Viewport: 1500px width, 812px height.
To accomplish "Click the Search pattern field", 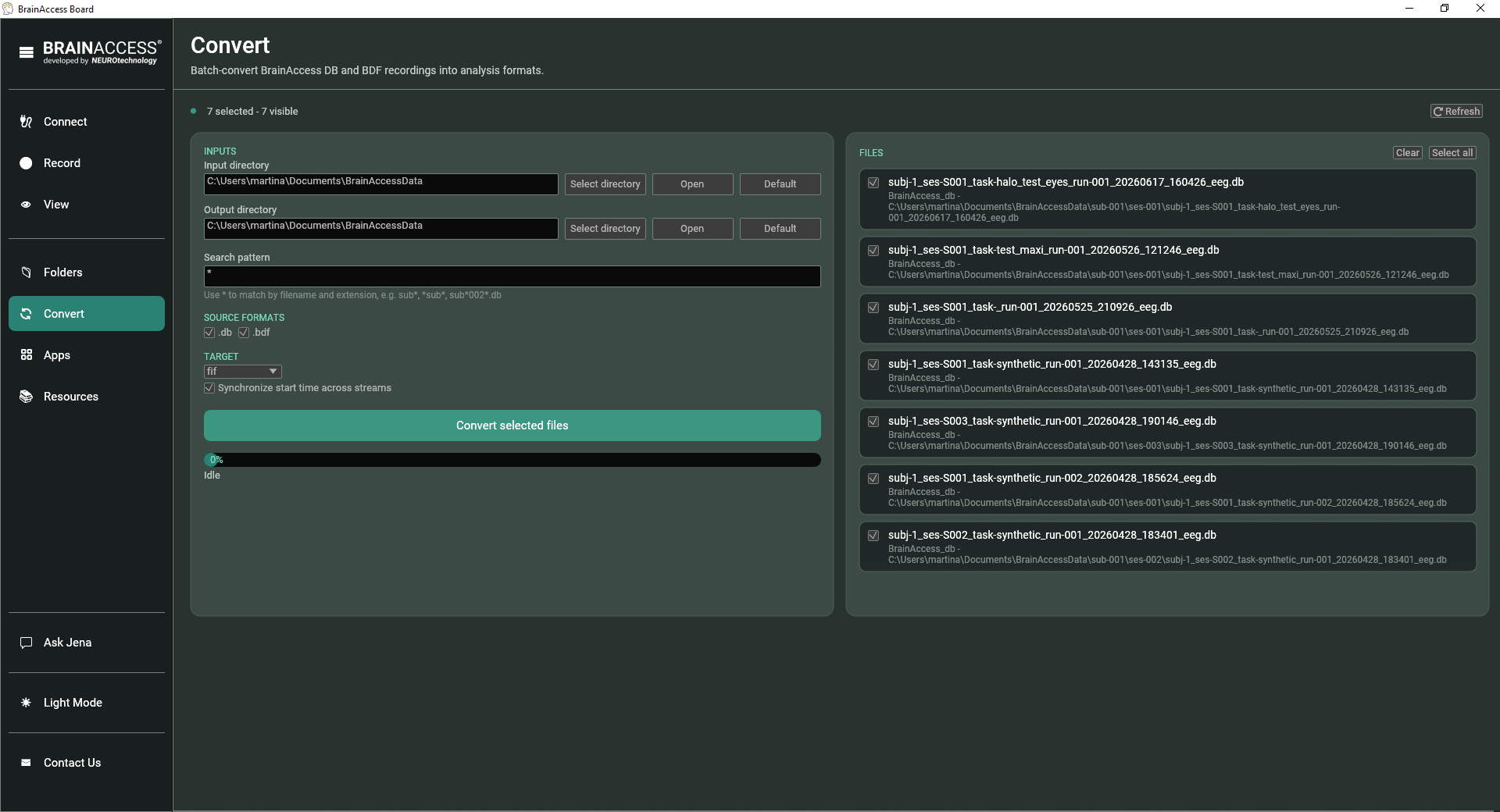I will (x=512, y=276).
